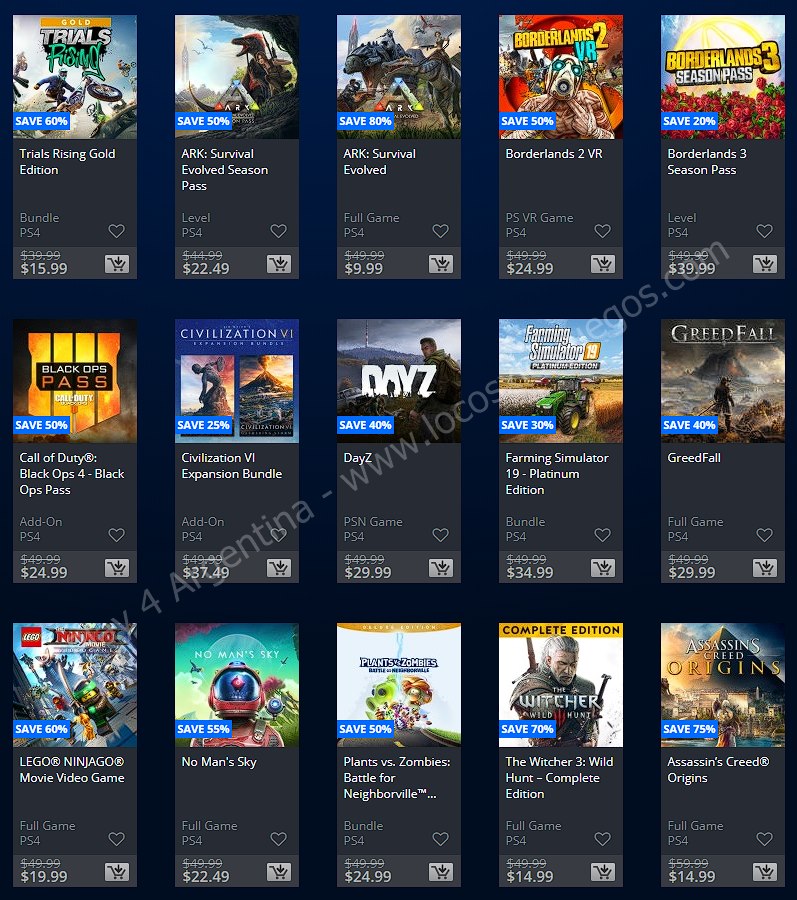Viewport: 797px width, 900px height.
Task: Open the GreedFall title link
Action: (694, 458)
